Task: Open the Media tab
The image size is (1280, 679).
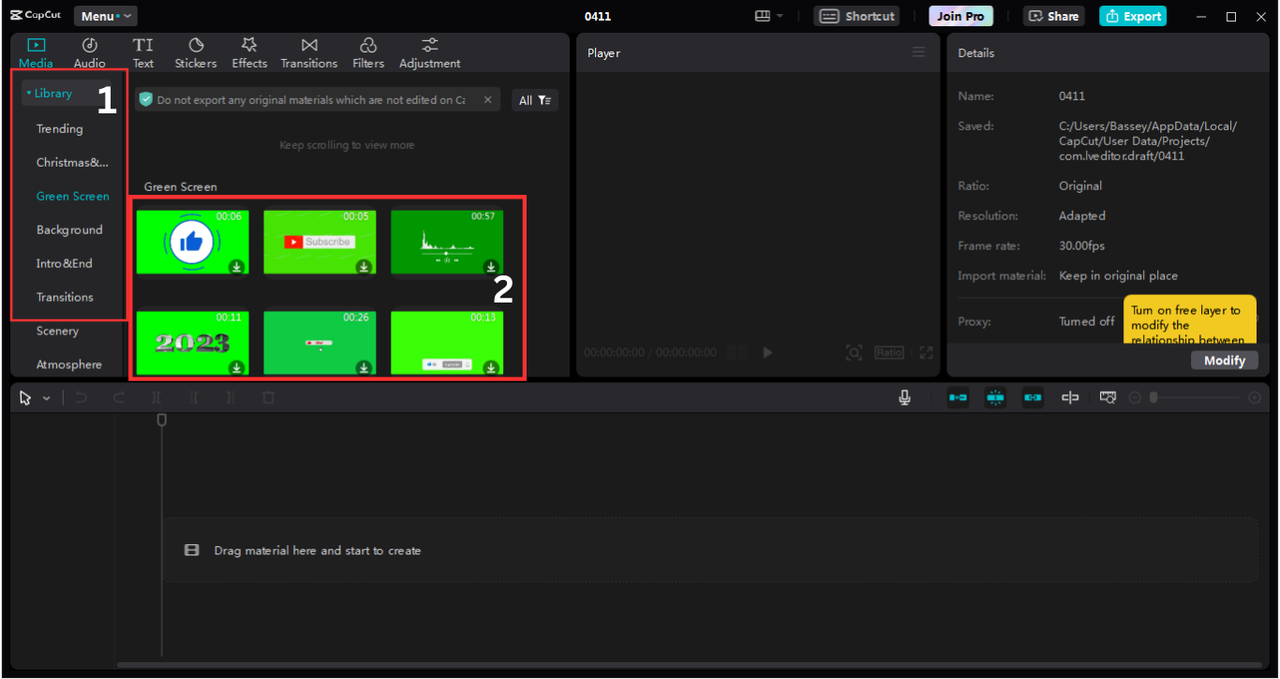Action: [36, 53]
